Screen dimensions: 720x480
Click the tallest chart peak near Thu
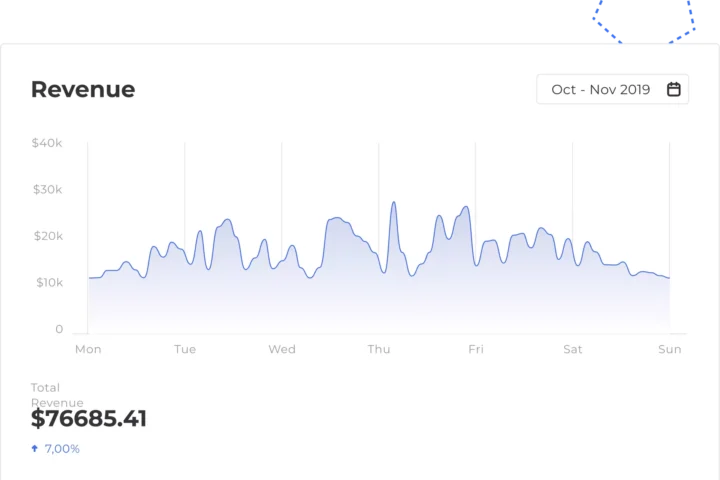click(x=394, y=203)
